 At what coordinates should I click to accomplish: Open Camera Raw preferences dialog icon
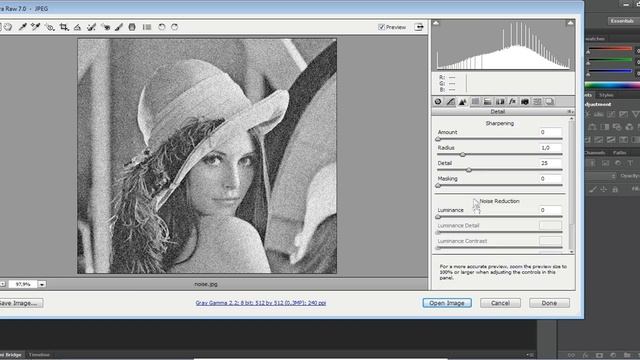(147, 27)
